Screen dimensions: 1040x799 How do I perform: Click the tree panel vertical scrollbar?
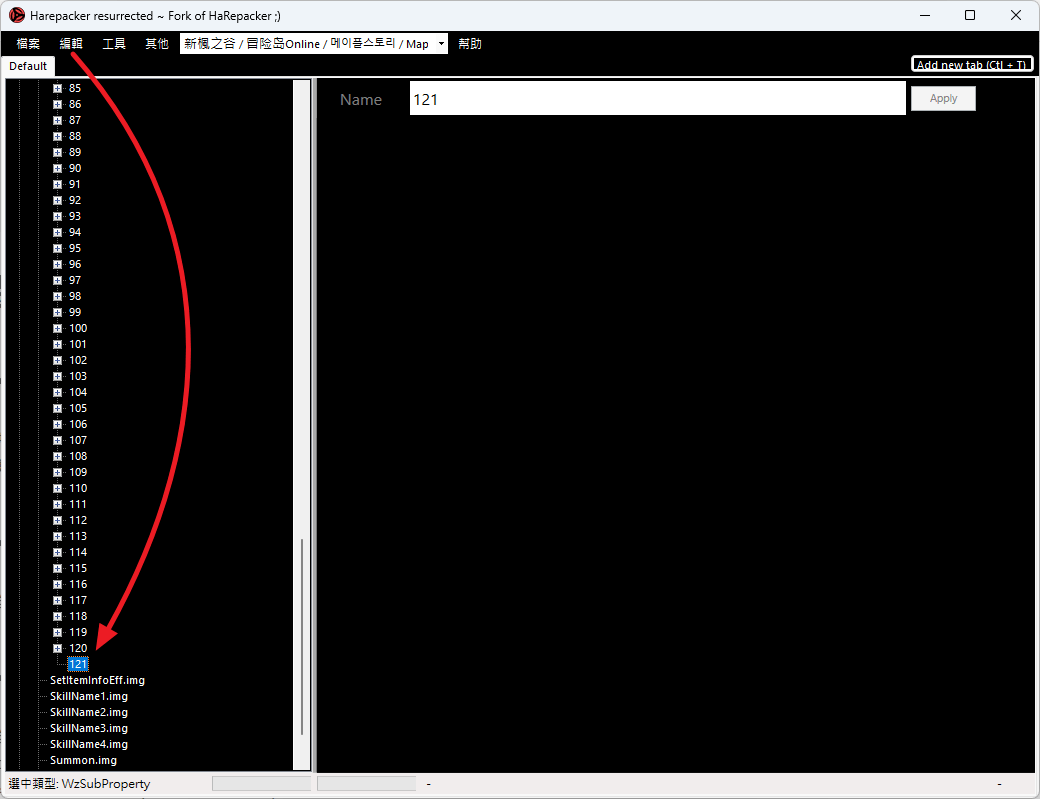coord(302,637)
